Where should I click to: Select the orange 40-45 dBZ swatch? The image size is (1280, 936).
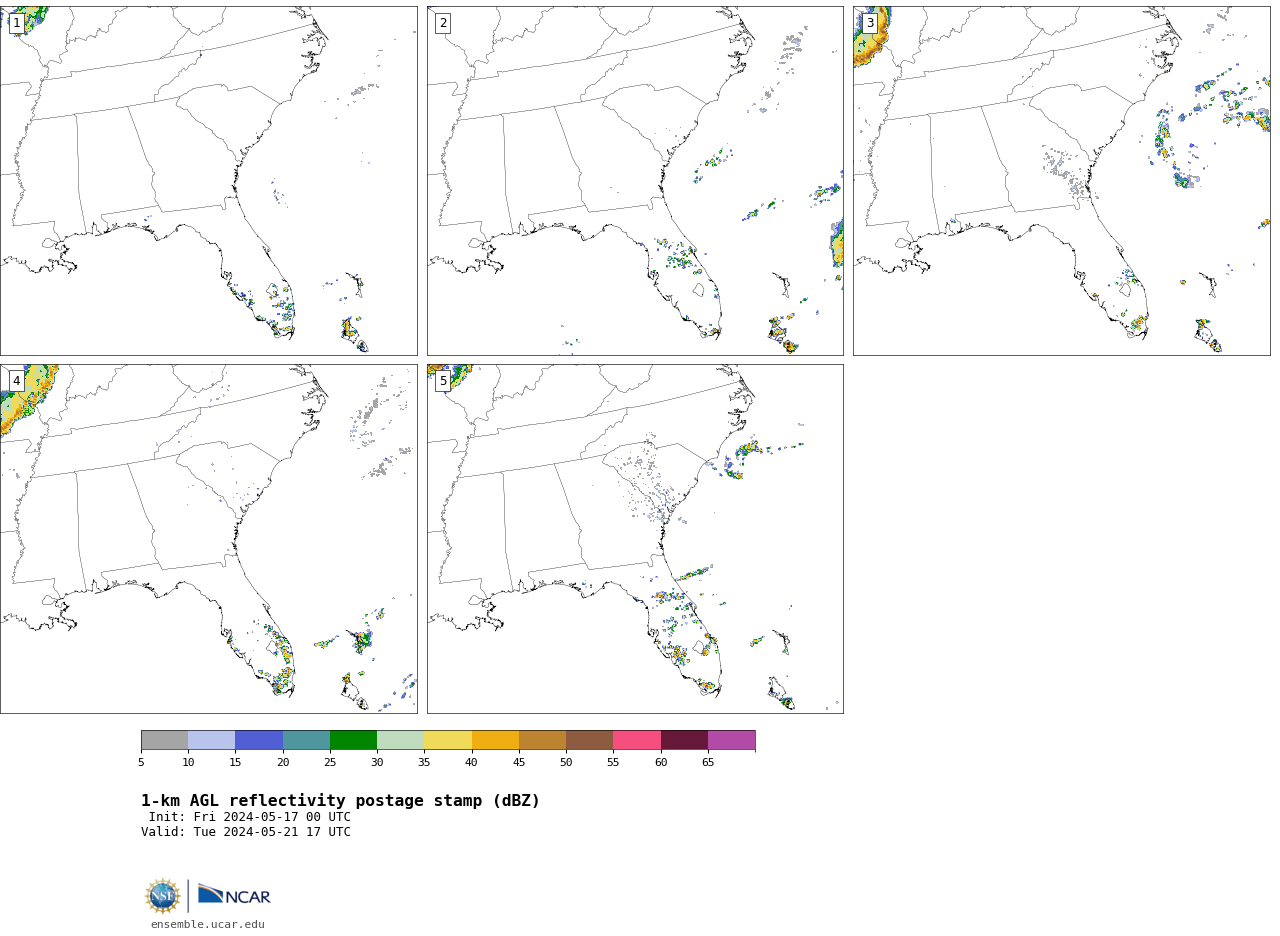point(495,740)
